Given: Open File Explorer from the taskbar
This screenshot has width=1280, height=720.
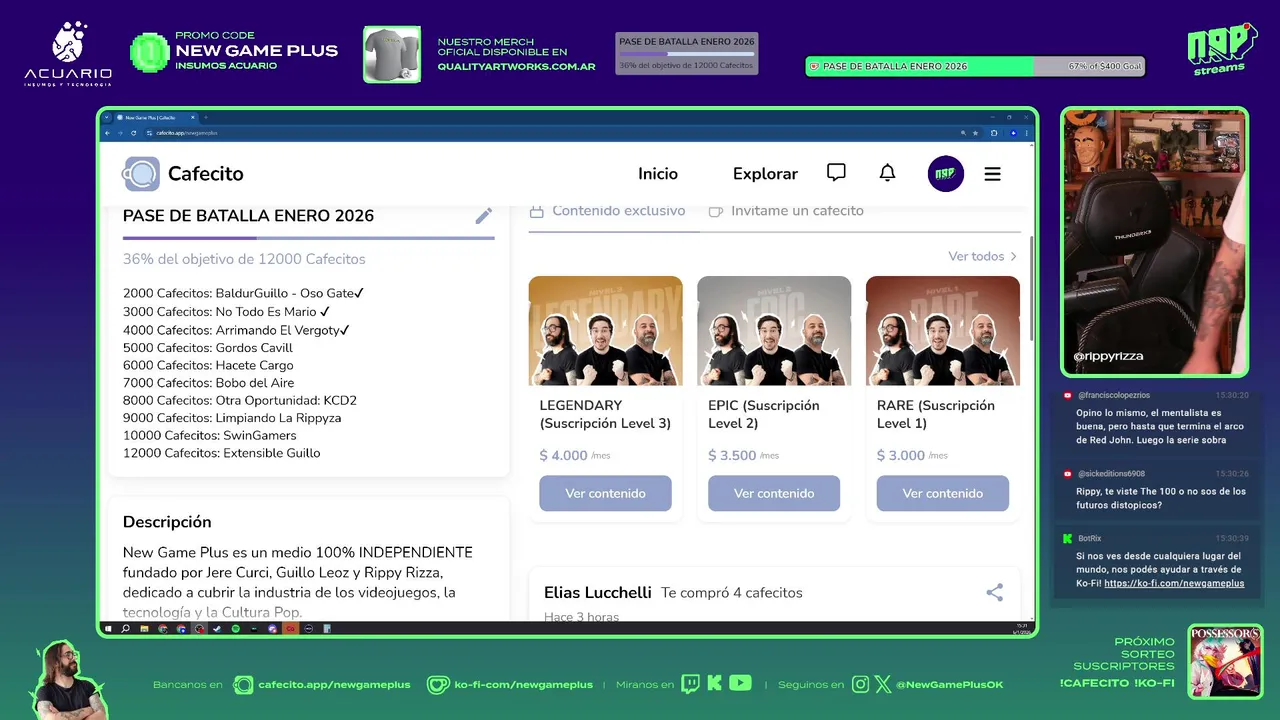Looking at the screenshot, I should [x=144, y=629].
